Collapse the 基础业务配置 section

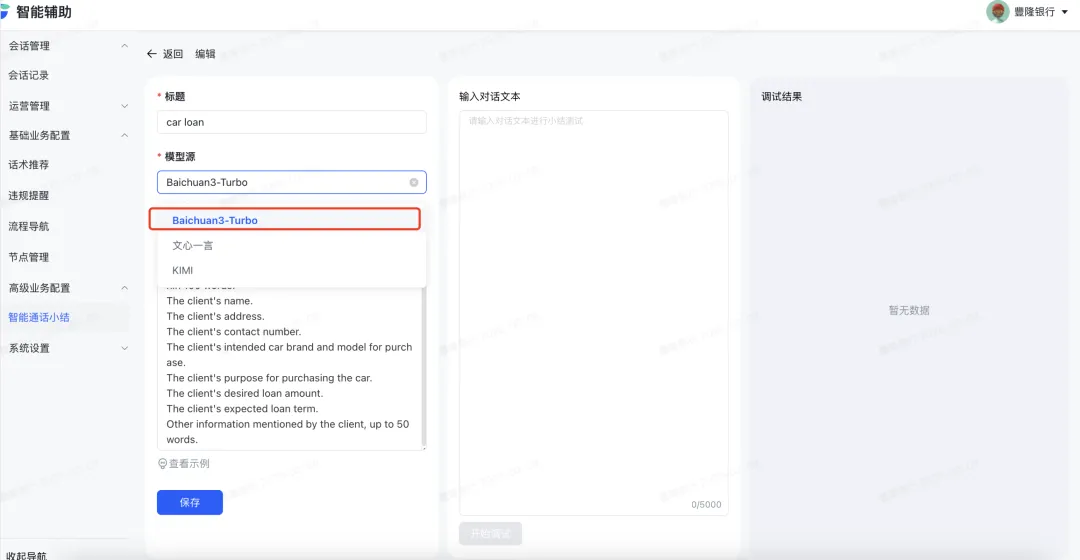point(124,135)
